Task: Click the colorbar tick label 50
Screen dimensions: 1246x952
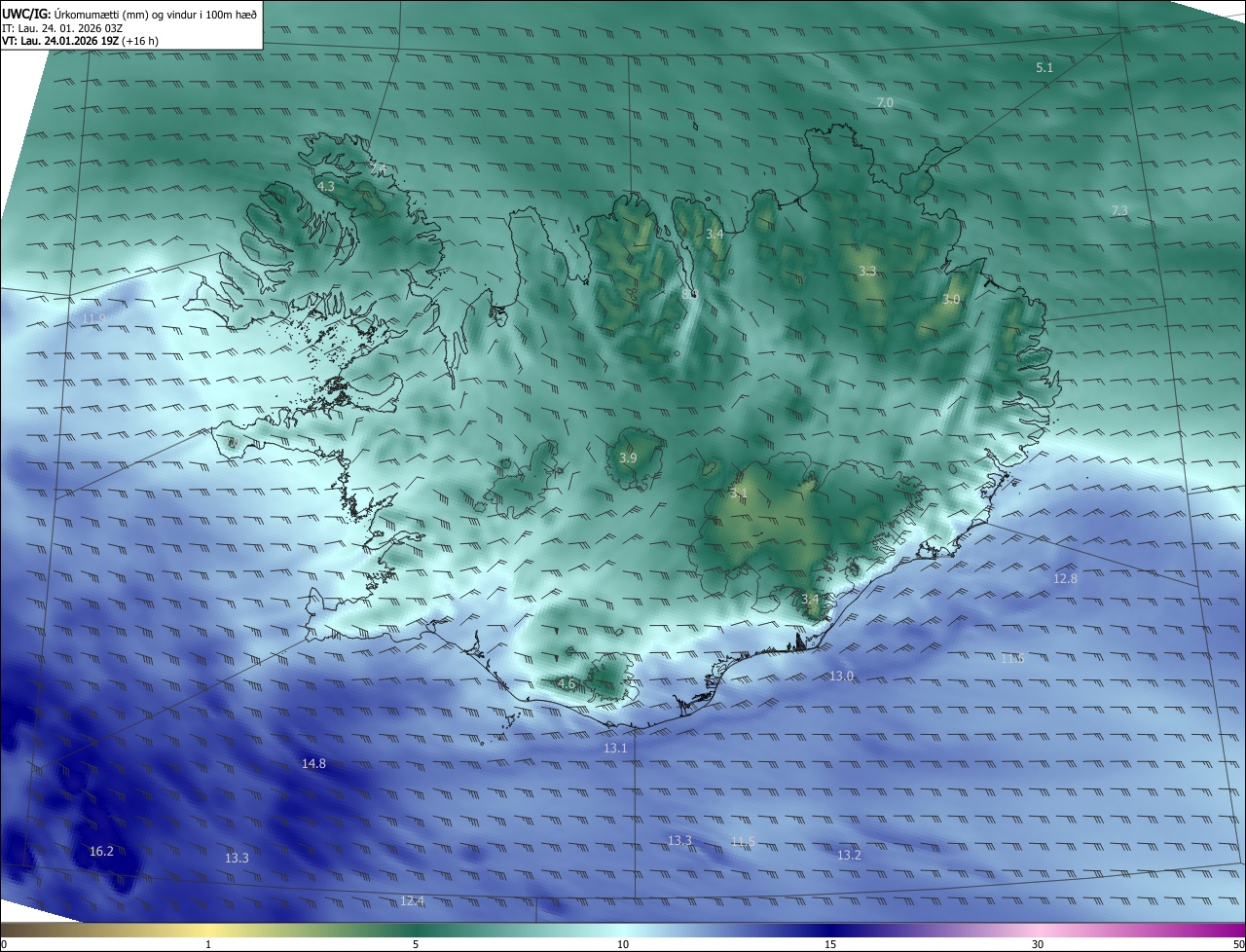Action: (1238, 944)
